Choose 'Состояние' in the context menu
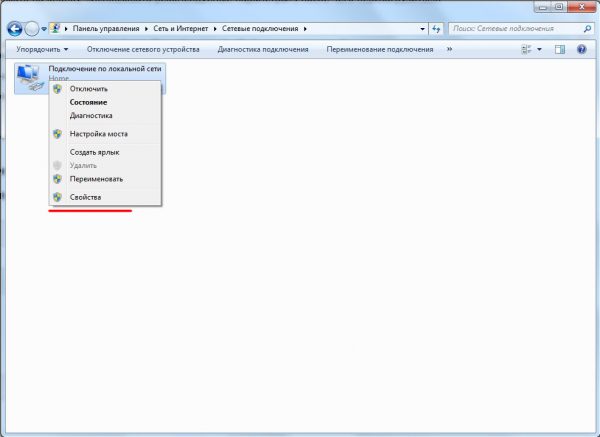This screenshot has width=600, height=437. pos(105,102)
